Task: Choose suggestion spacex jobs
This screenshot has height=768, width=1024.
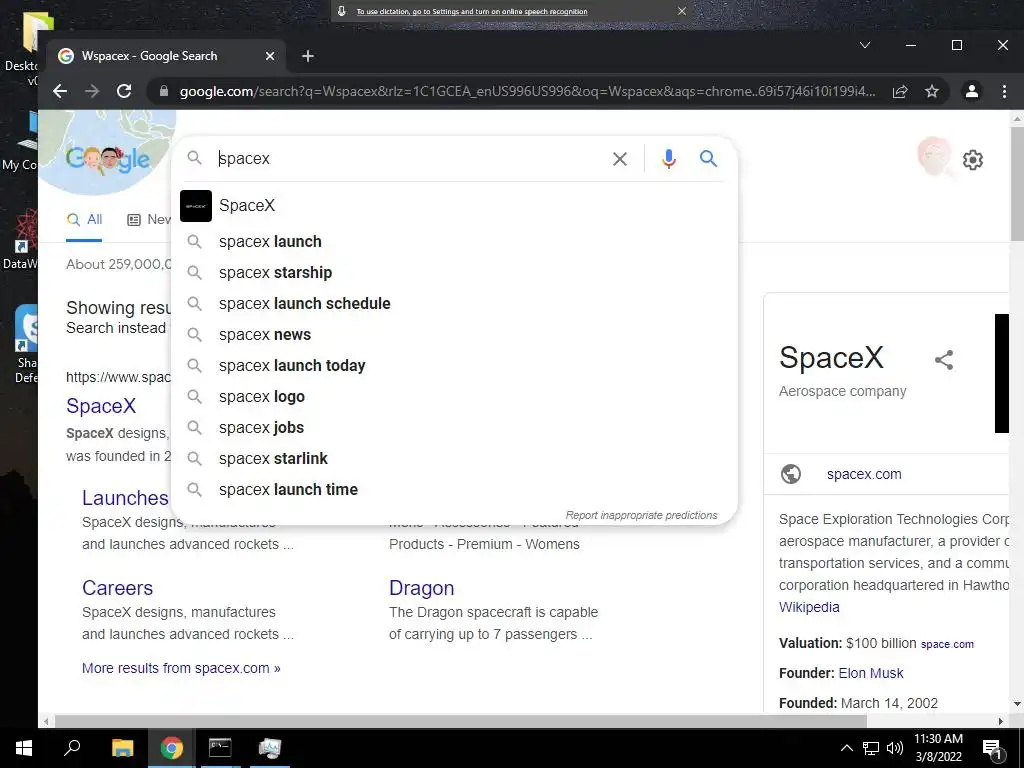Action: [x=454, y=428]
